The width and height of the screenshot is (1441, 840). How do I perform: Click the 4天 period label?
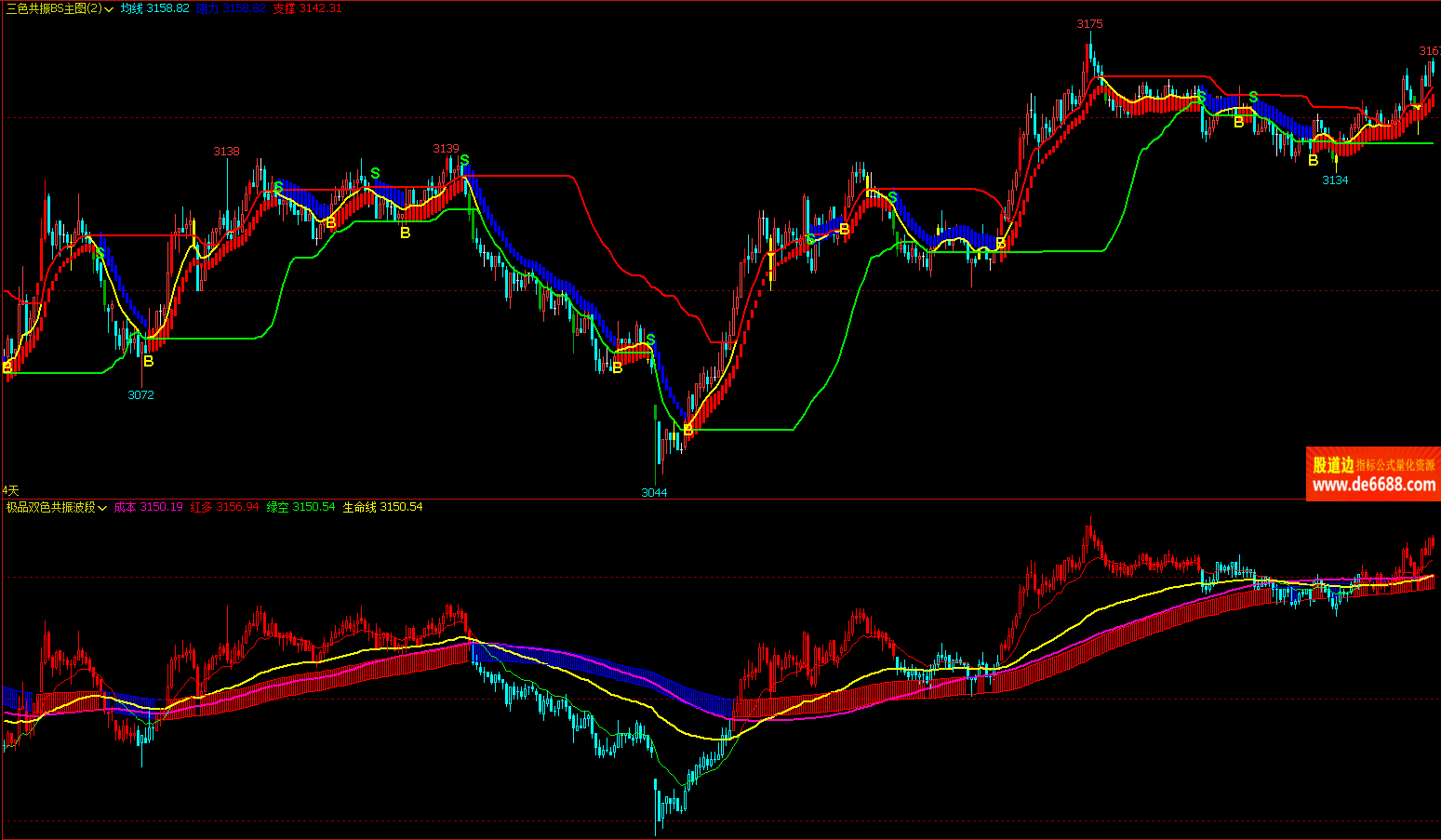tap(10, 489)
